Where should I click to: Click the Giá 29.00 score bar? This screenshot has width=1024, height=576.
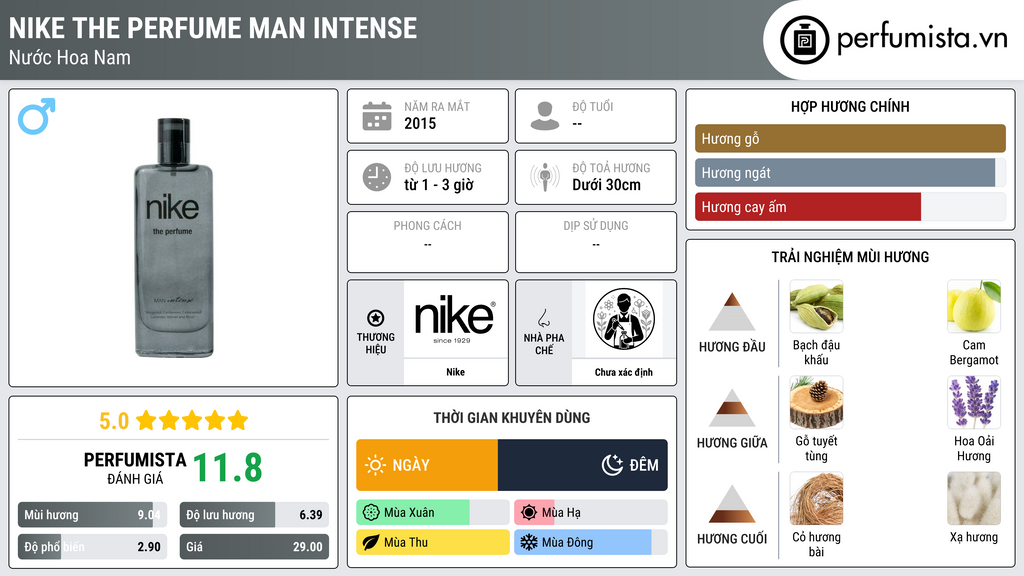click(254, 547)
